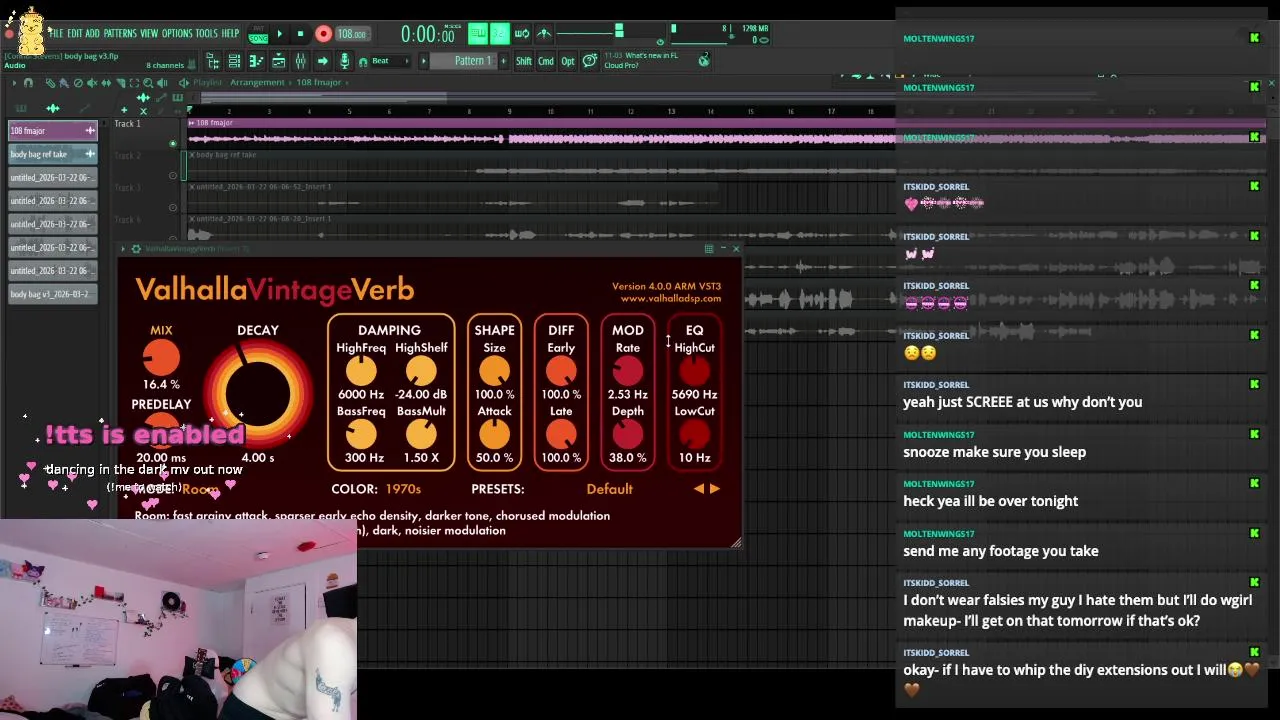
Task: Click the large DECAY knob
Action: 258,392
